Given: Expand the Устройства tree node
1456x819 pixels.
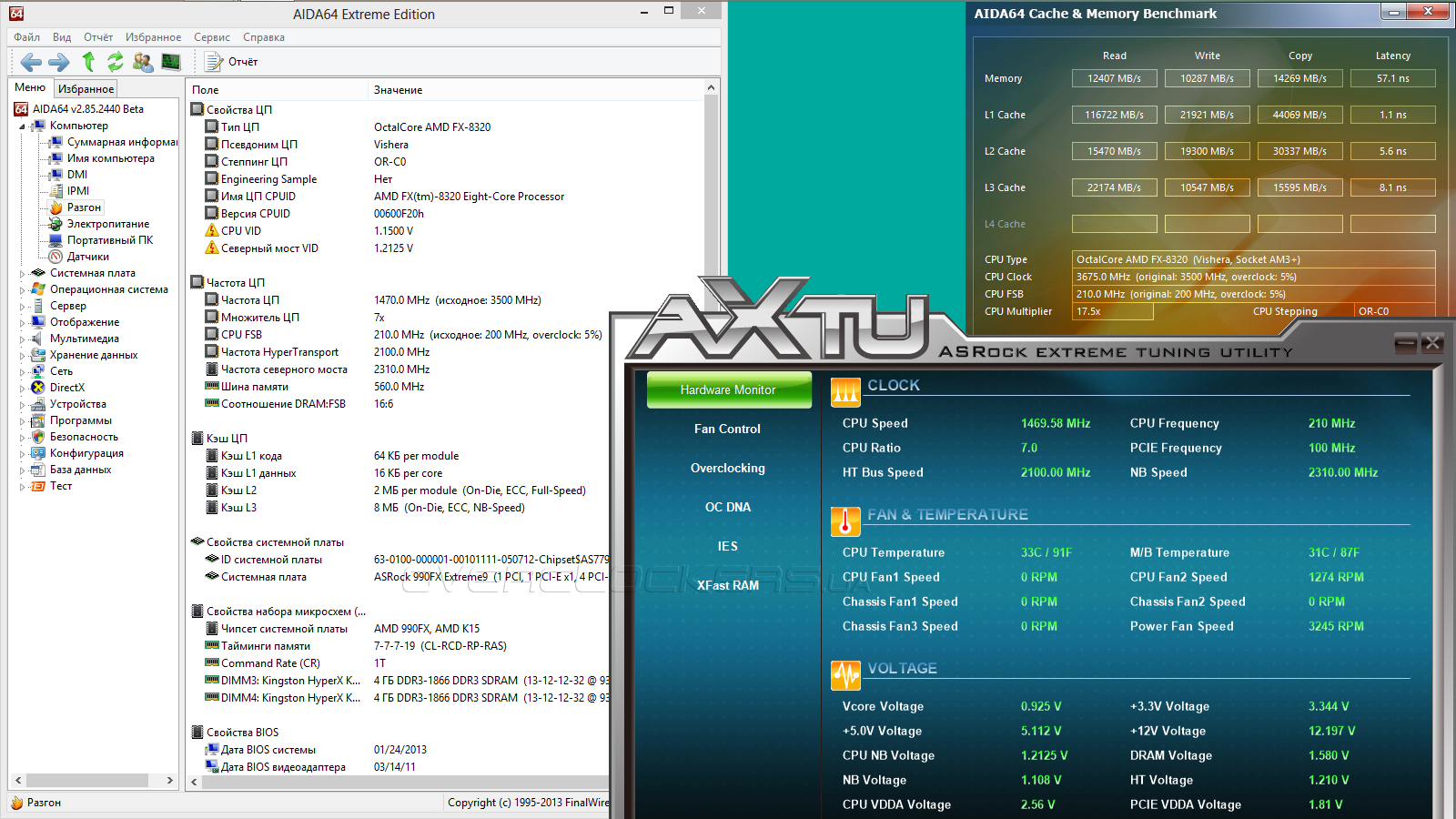Looking at the screenshot, I should point(22,405).
